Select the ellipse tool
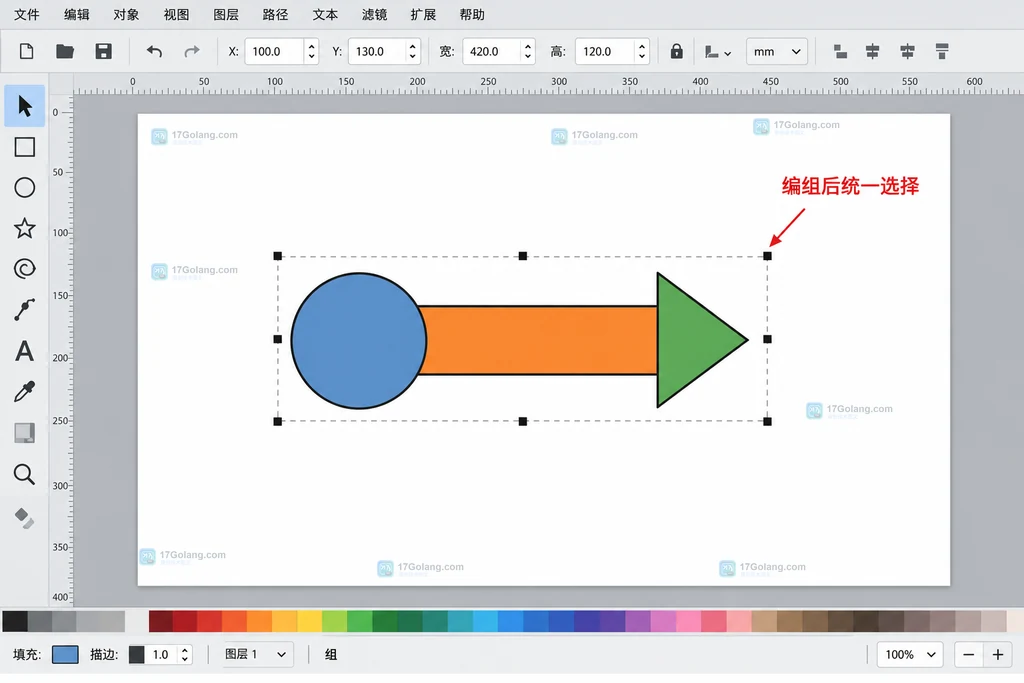 25,187
